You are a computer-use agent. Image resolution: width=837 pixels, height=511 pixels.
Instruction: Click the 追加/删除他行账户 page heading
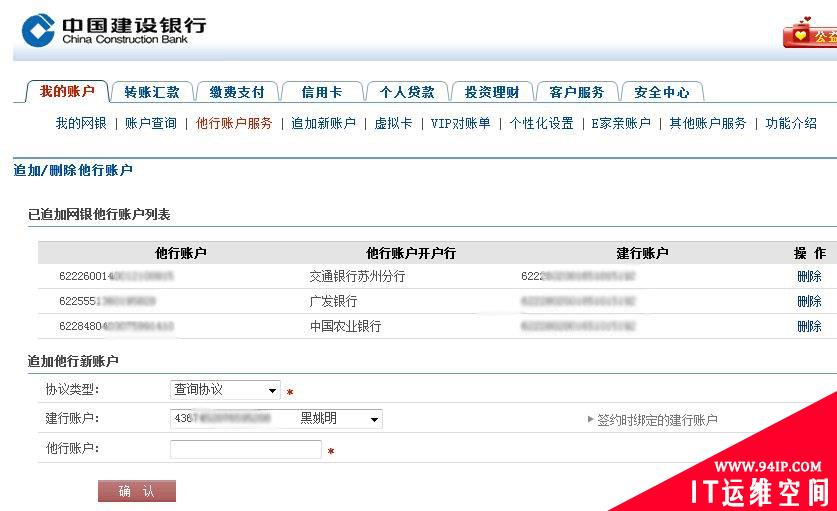(73, 170)
